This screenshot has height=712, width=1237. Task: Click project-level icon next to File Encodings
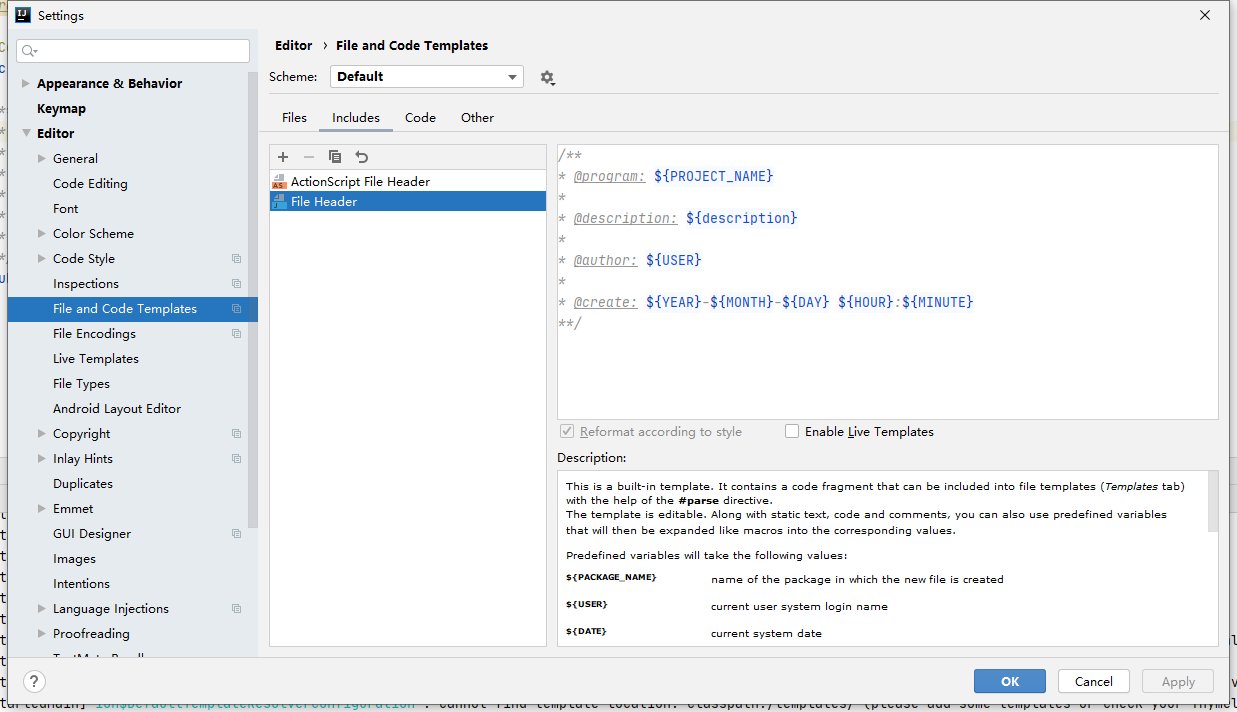click(x=236, y=334)
